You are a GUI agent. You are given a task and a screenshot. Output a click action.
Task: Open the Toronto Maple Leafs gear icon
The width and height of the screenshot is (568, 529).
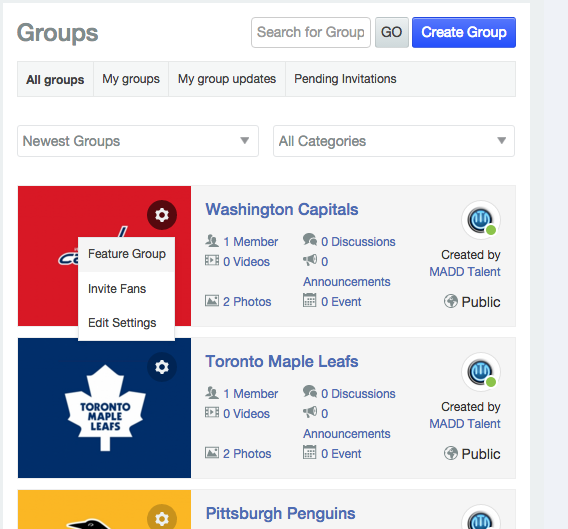point(162,367)
